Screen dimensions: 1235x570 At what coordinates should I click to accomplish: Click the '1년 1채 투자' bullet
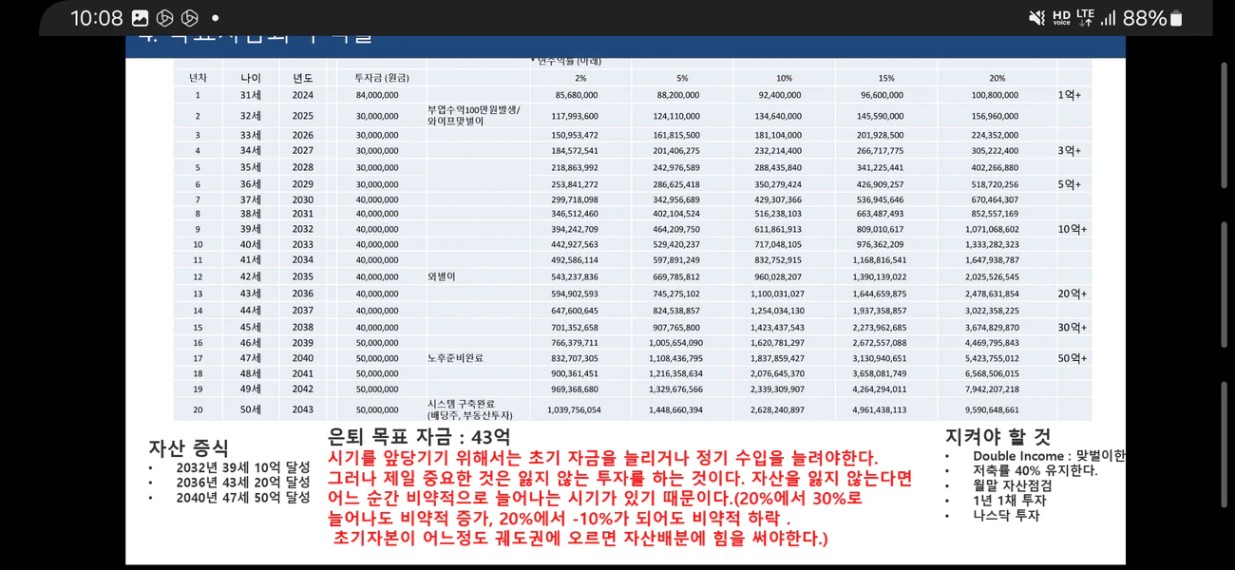[1009, 501]
